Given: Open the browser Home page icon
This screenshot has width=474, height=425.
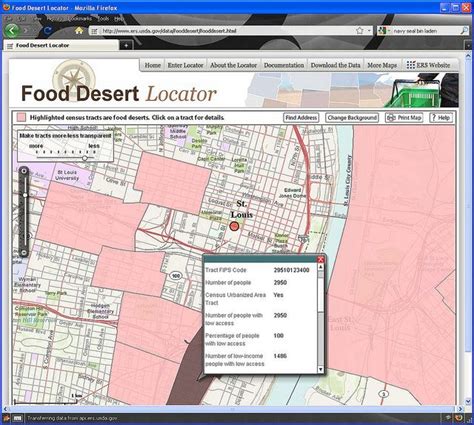Looking at the screenshot, I should 79,31.
